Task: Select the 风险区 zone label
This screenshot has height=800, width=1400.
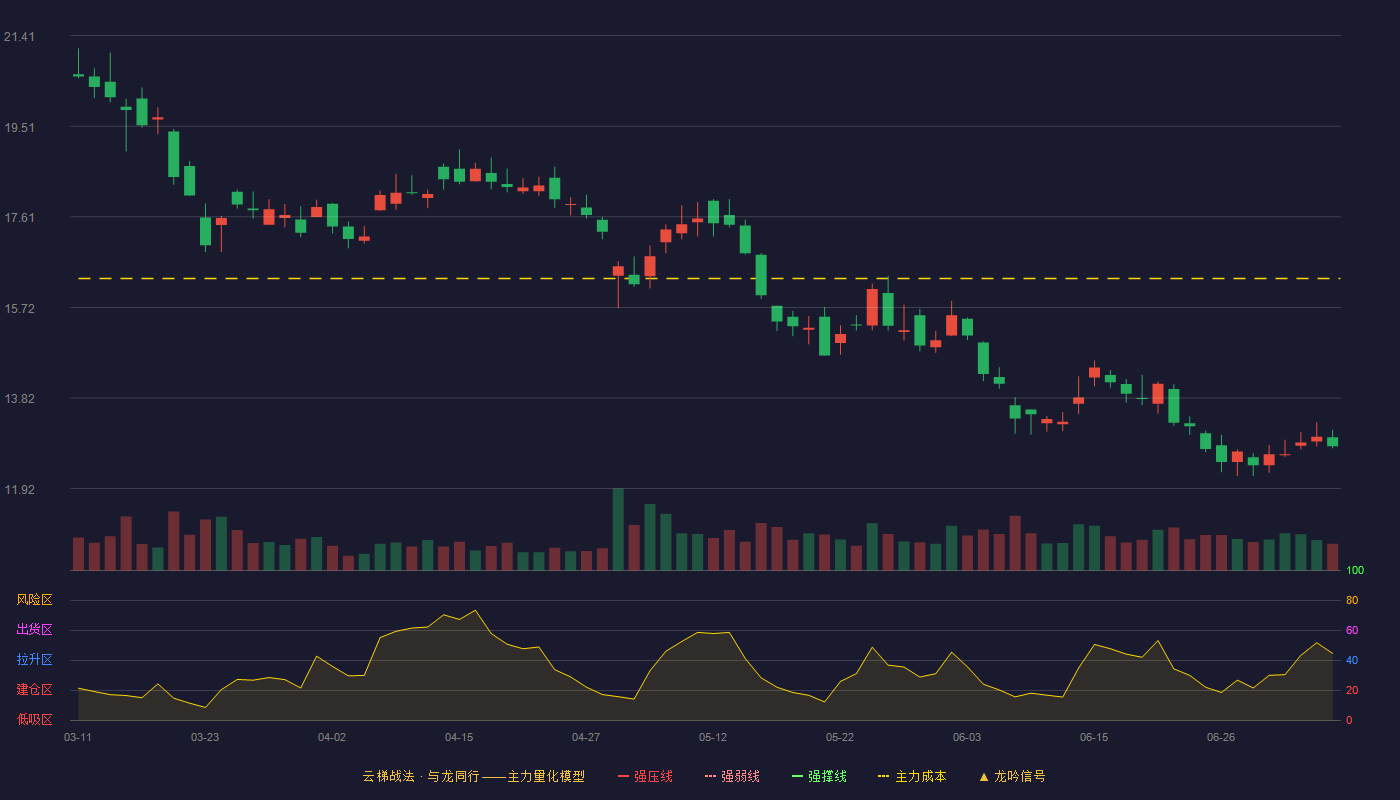Action: (34, 600)
